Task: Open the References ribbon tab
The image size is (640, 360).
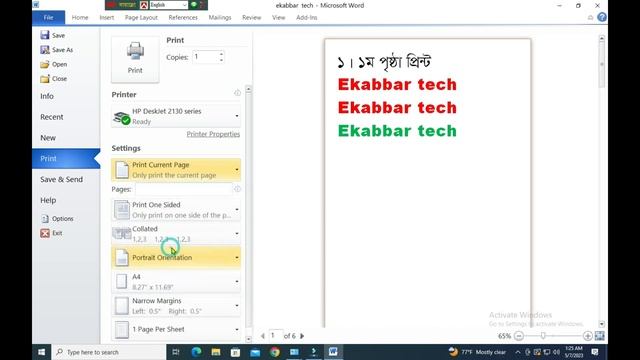Action: pyautogui.click(x=183, y=18)
